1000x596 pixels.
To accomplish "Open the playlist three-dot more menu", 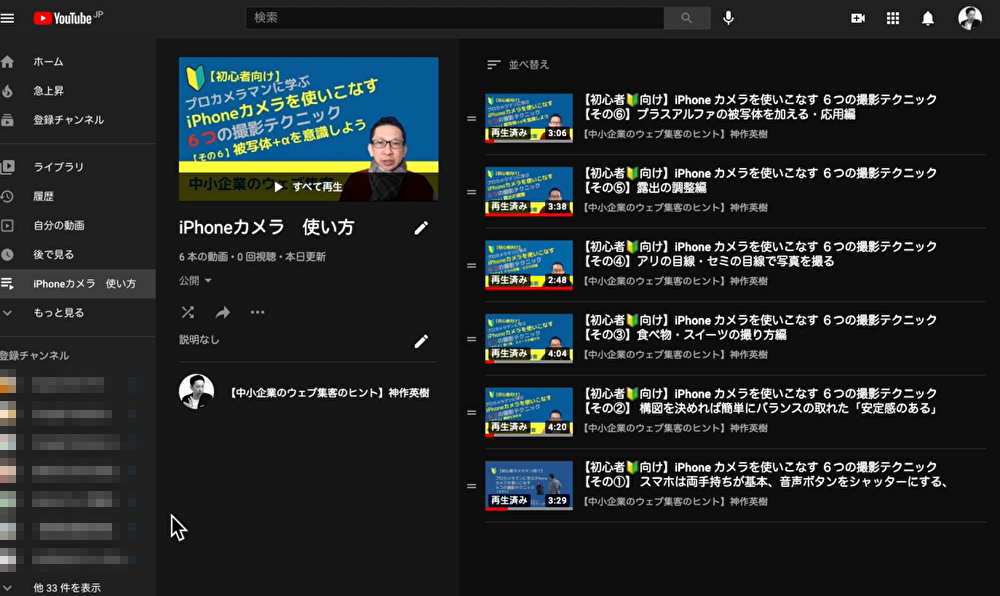I will click(x=257, y=312).
